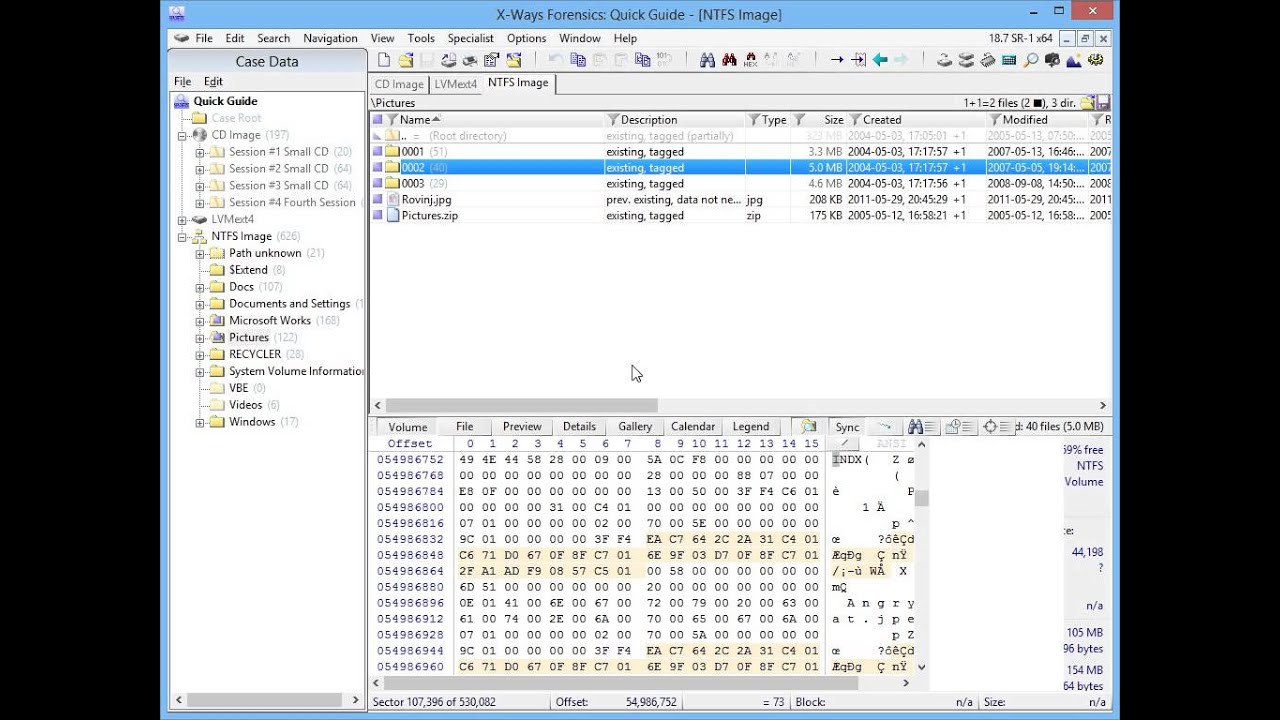
Task: Switch to the CD Image tab
Action: pos(399,84)
